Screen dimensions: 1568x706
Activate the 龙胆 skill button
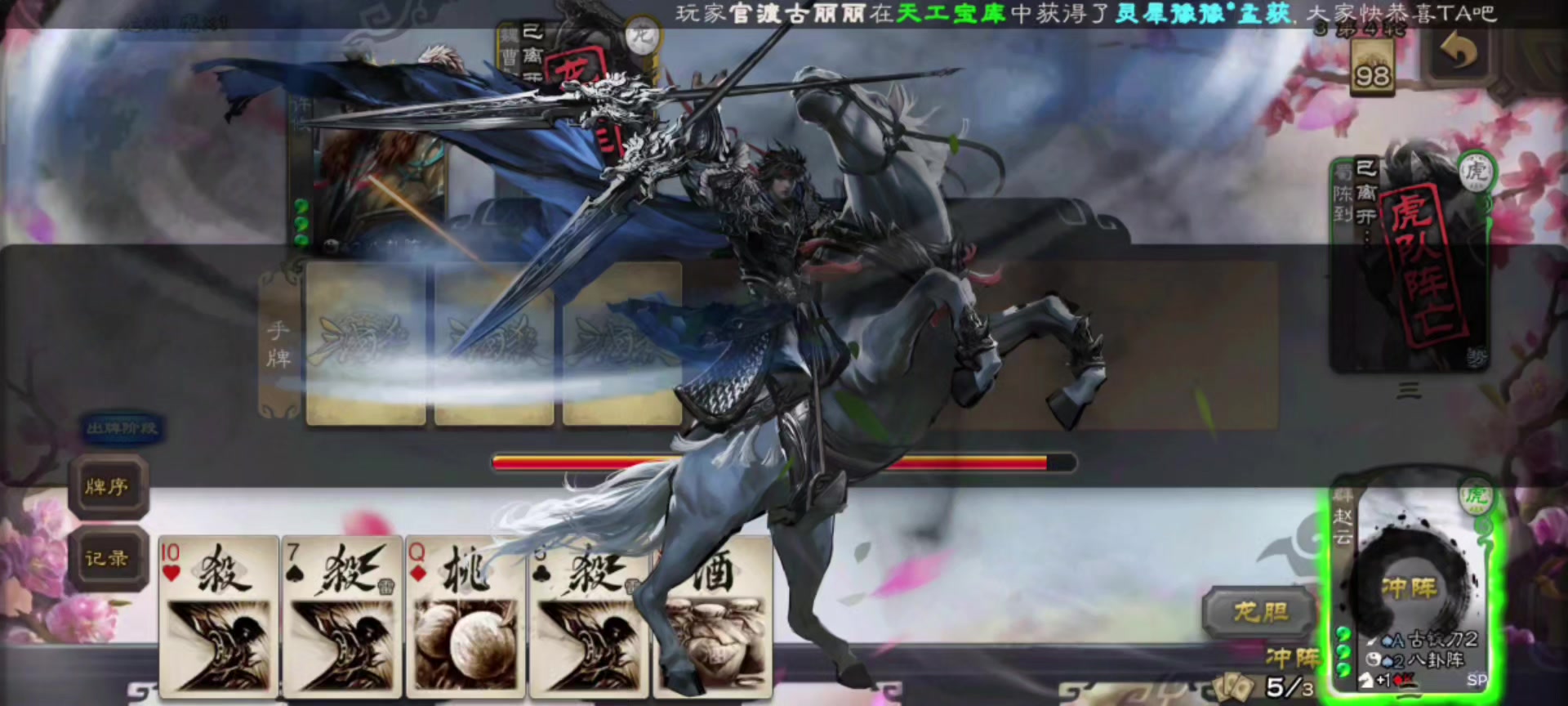click(x=1258, y=612)
